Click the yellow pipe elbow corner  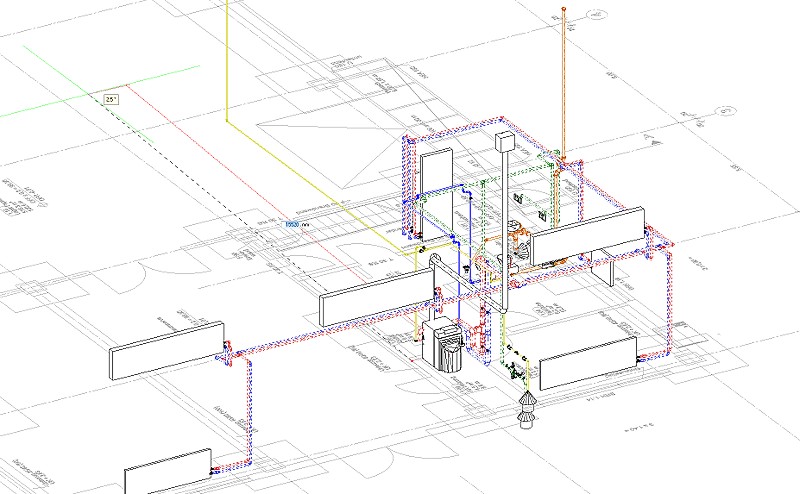click(x=227, y=123)
